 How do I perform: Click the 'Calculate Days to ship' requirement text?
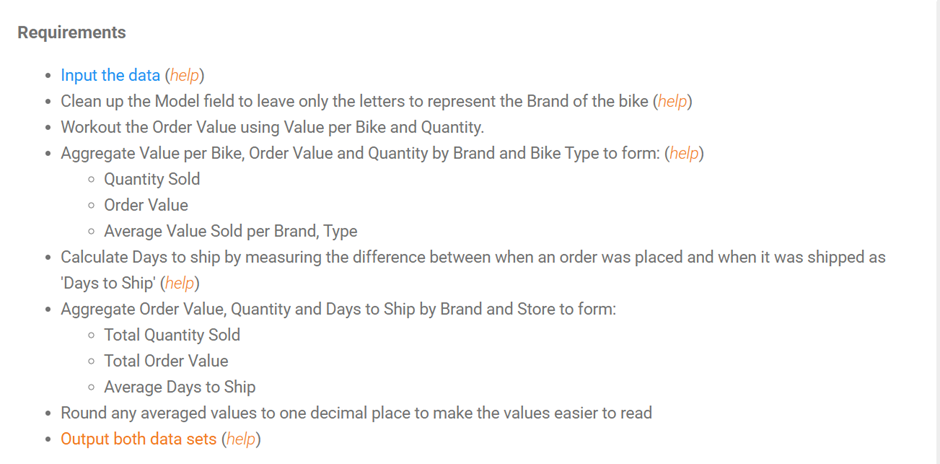tap(473, 270)
